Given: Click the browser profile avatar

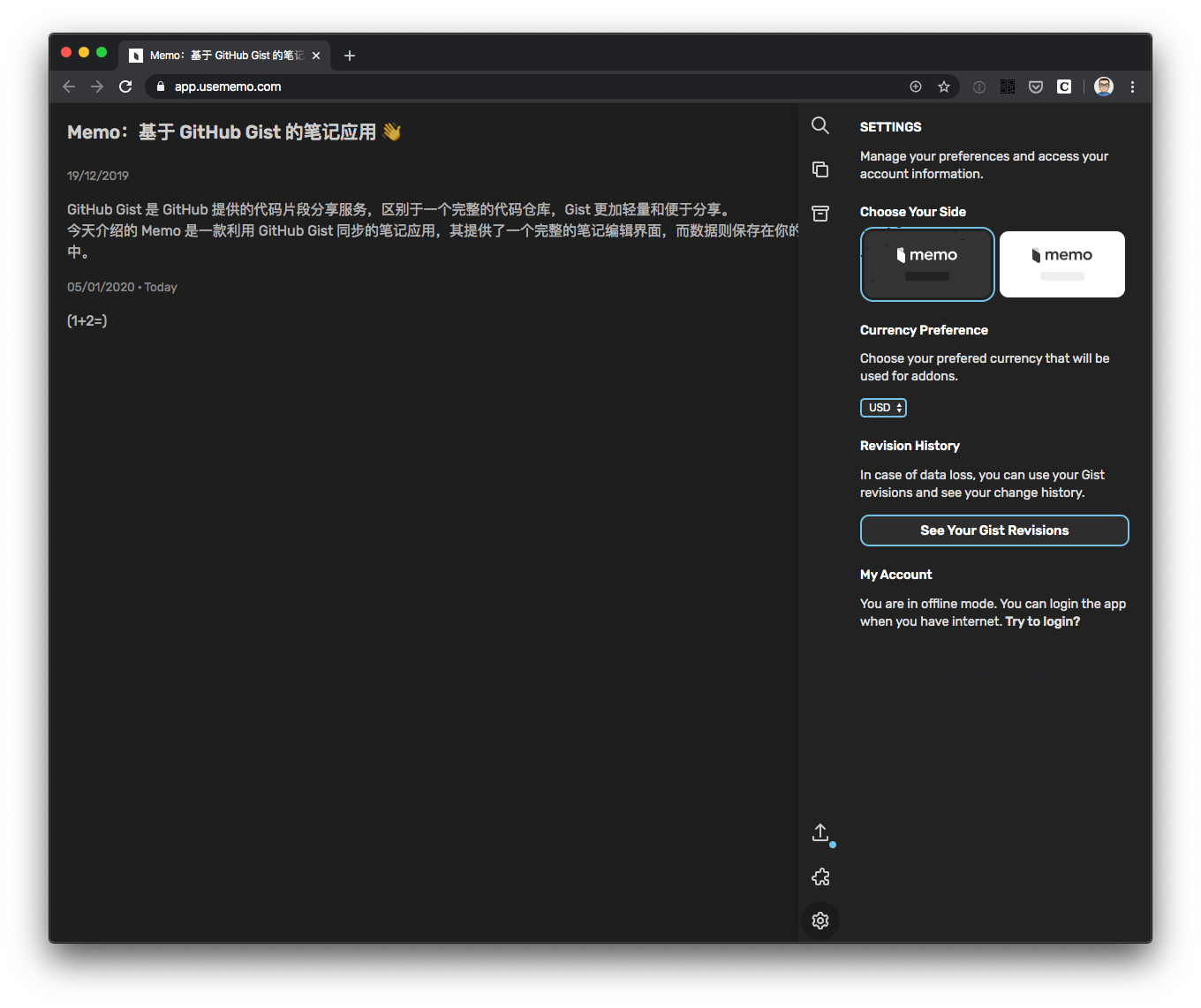Looking at the screenshot, I should (x=1103, y=87).
